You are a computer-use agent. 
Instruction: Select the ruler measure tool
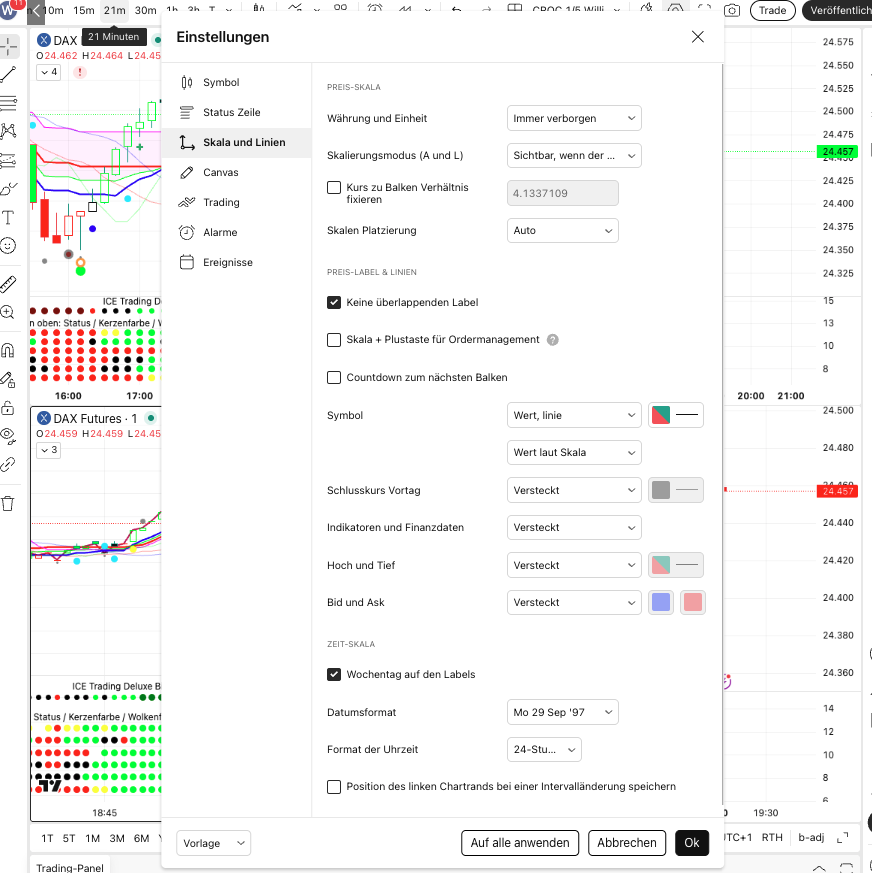tap(8, 284)
